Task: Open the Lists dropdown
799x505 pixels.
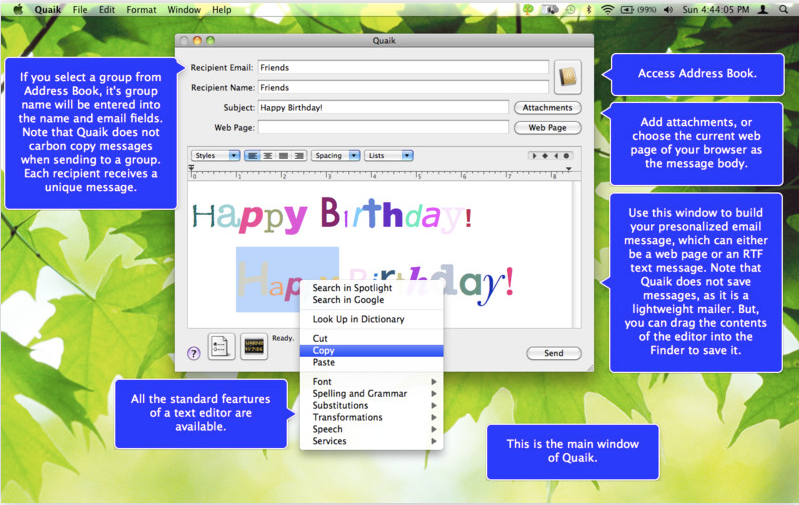Action: point(388,155)
